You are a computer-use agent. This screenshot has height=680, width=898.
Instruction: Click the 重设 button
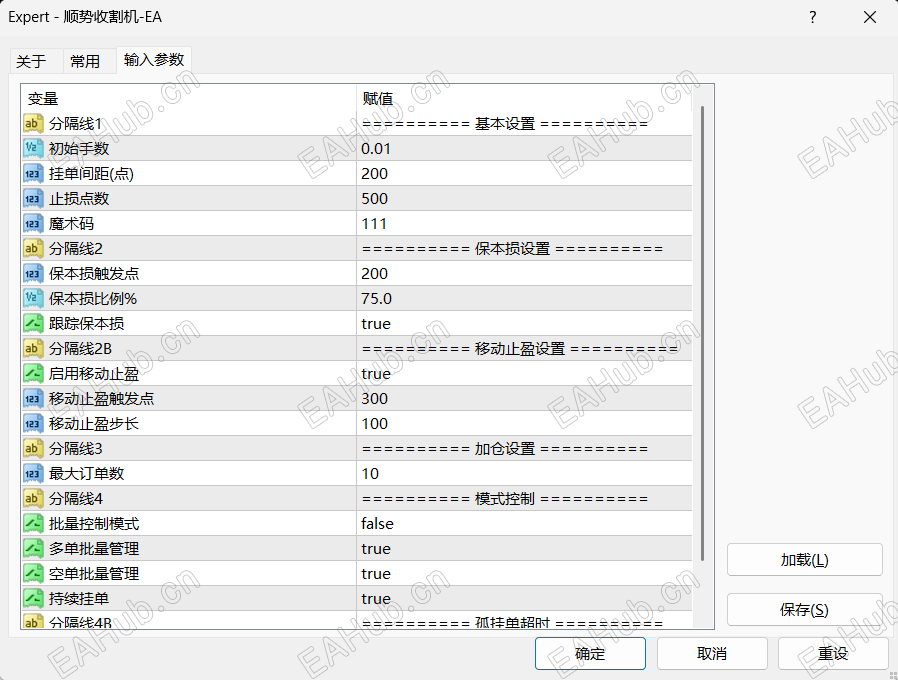[833, 653]
